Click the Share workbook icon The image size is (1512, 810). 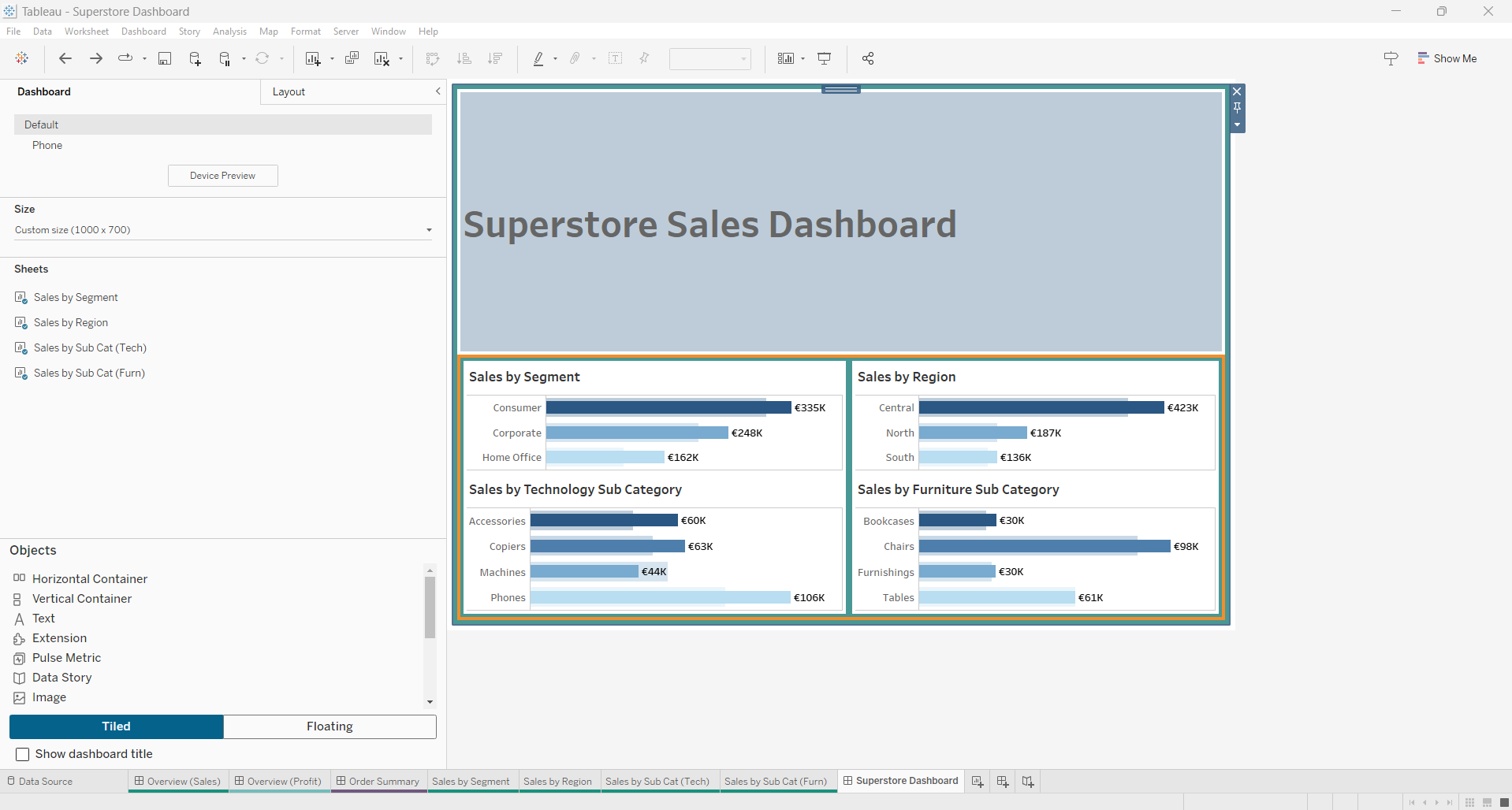coord(868,58)
